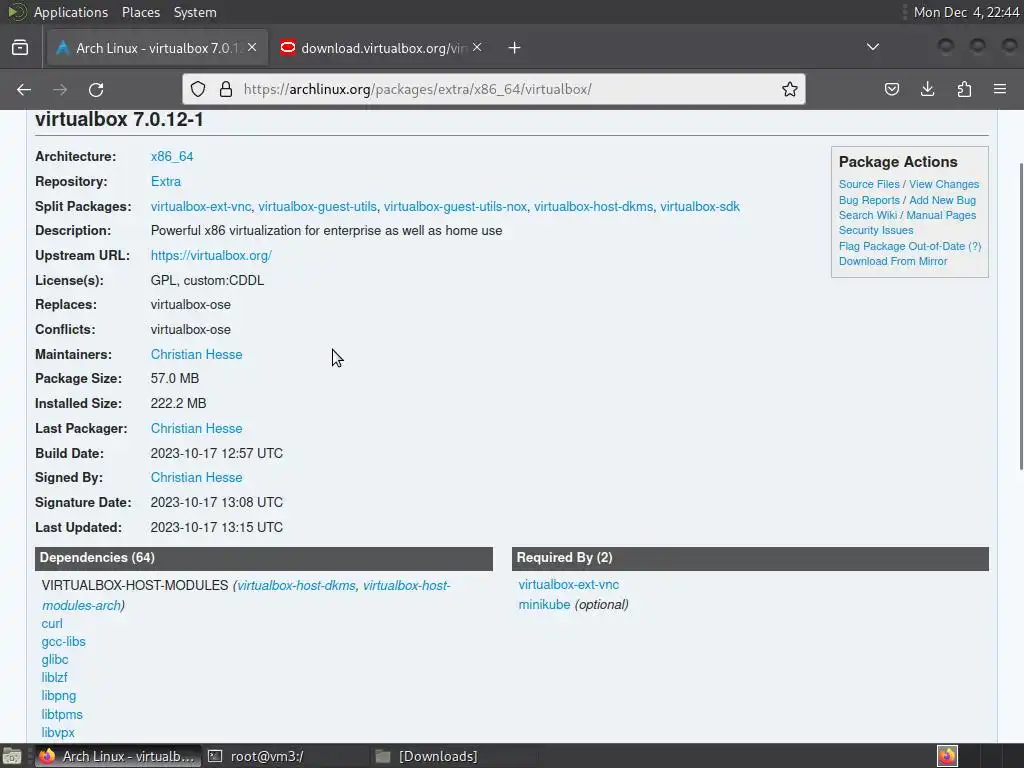1024x768 pixels.
Task: Click the package size value 57.0 MB
Action: [175, 379]
